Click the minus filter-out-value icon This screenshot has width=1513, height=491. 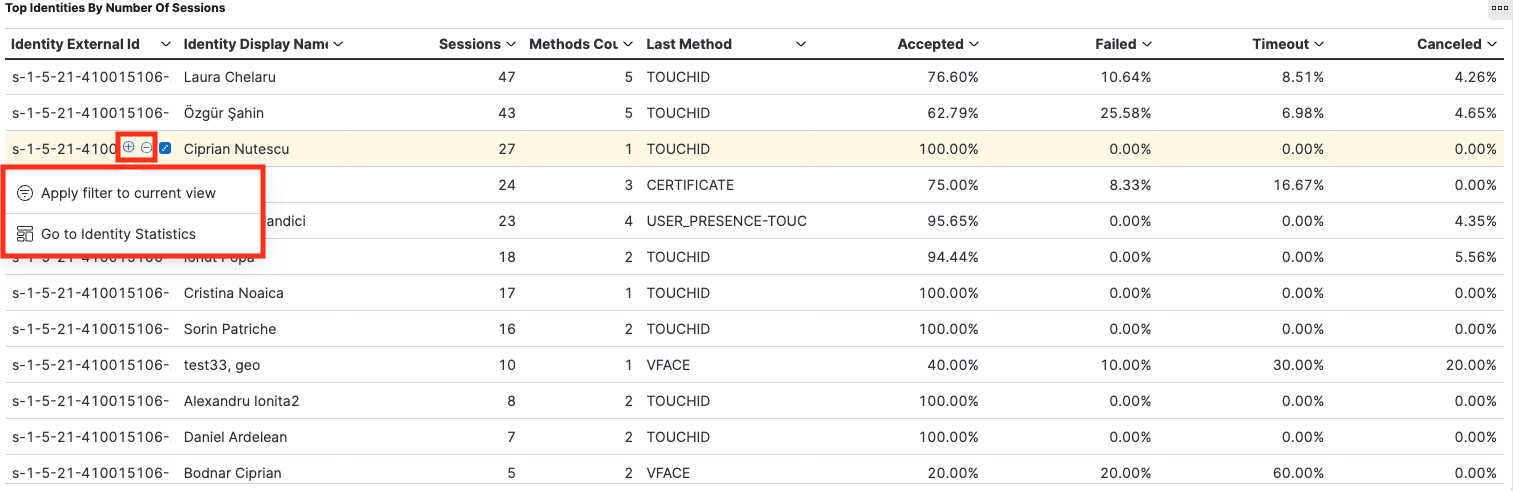(x=146, y=148)
